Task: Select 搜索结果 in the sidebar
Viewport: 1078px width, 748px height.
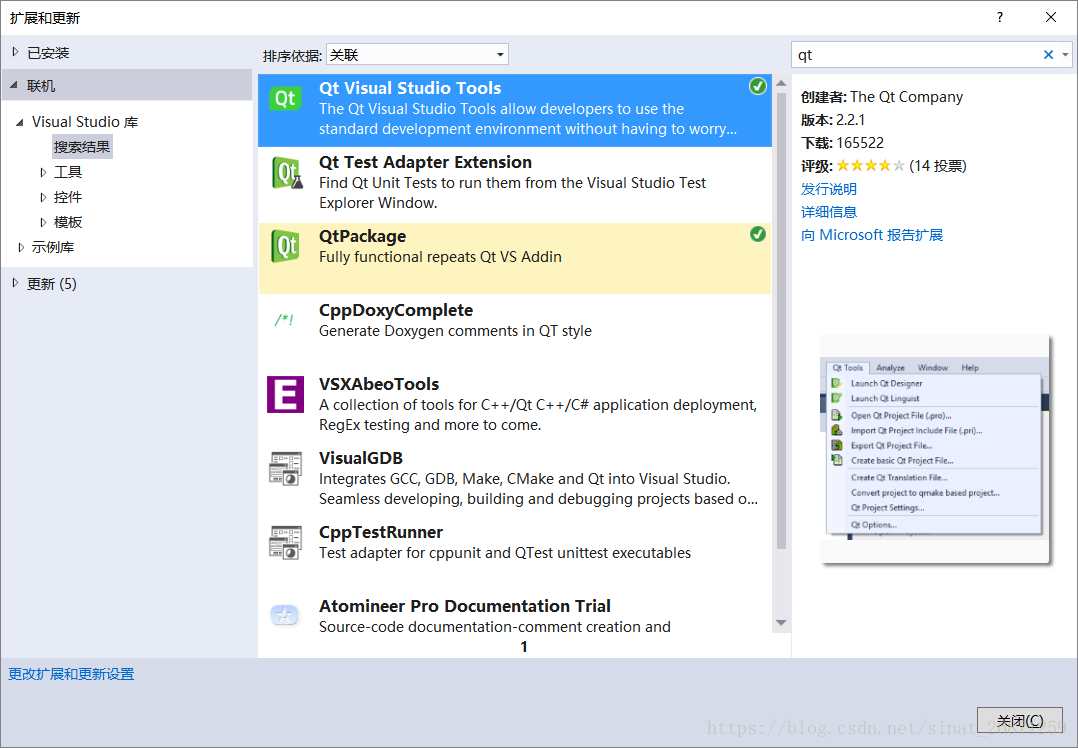Action: tap(81, 146)
